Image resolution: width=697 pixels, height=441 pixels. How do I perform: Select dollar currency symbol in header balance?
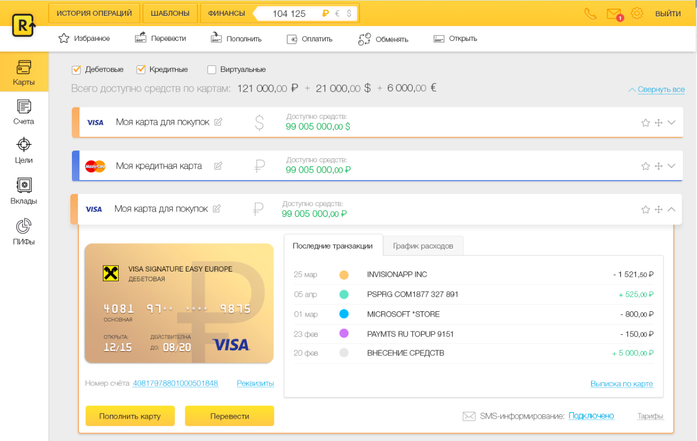tap(349, 13)
